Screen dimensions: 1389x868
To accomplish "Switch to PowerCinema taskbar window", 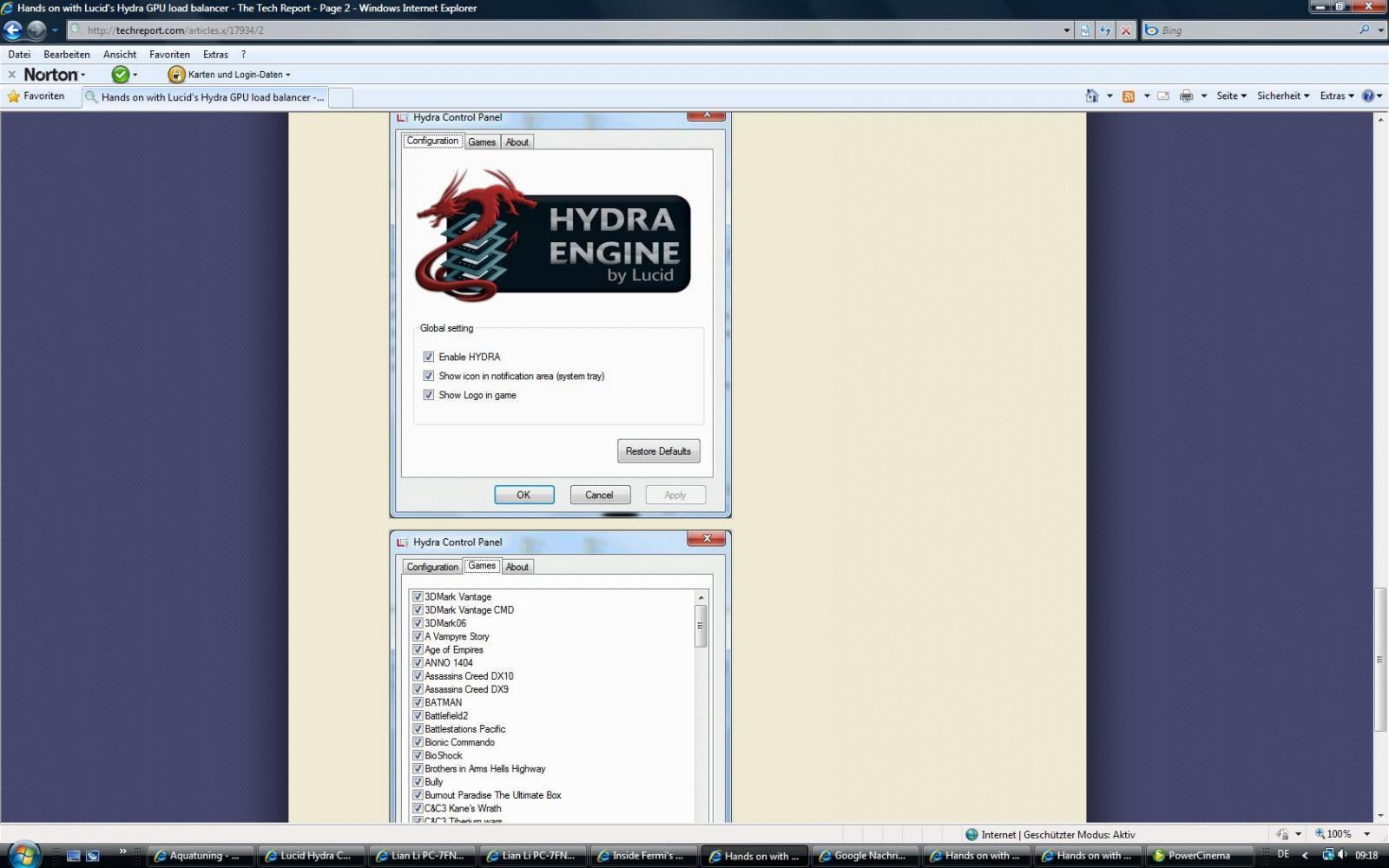I will tap(1198, 856).
